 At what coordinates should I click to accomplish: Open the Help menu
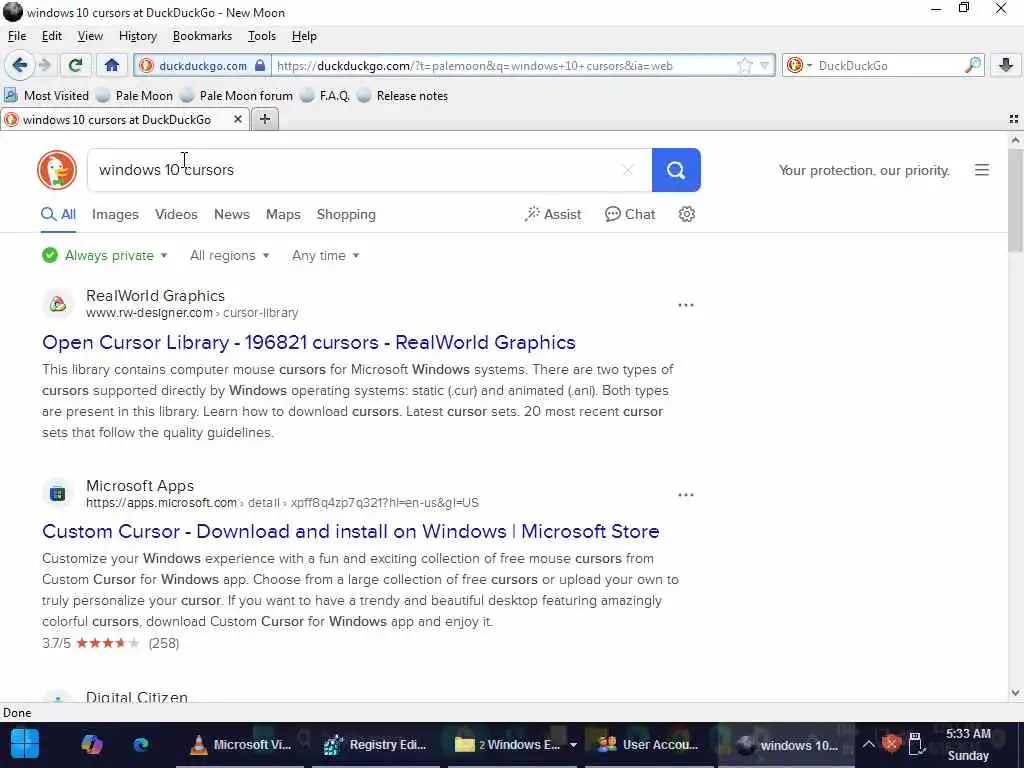[x=304, y=36]
